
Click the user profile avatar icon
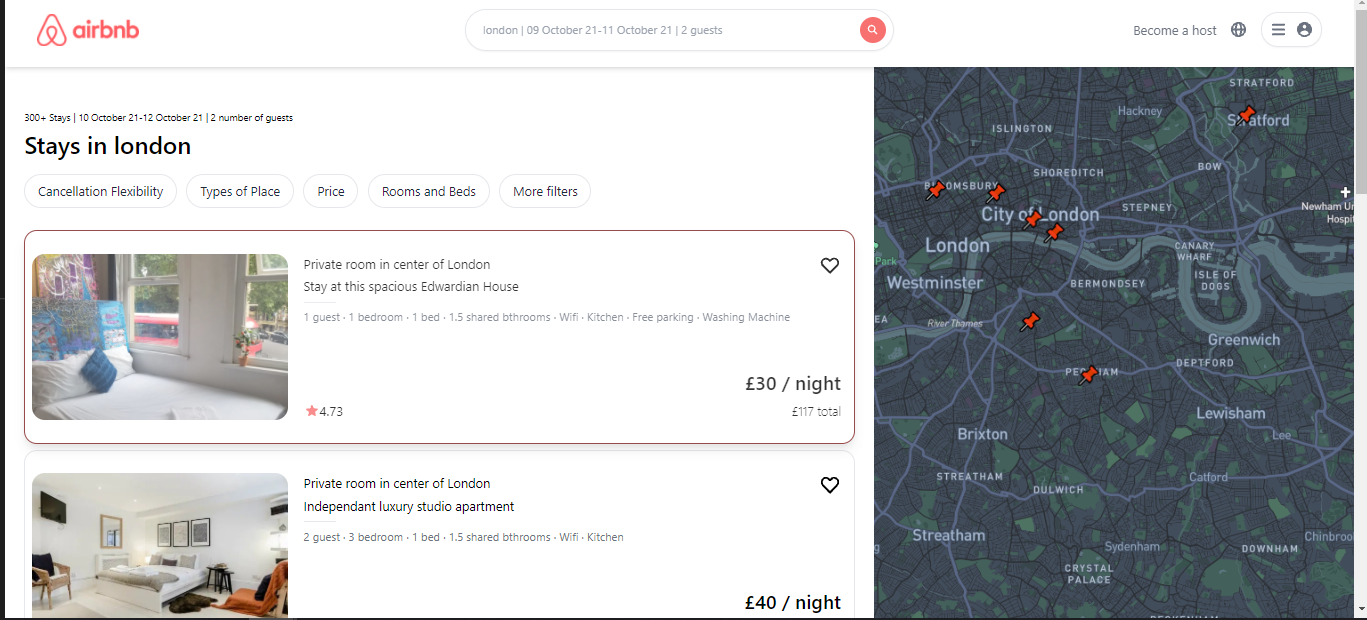1304,30
